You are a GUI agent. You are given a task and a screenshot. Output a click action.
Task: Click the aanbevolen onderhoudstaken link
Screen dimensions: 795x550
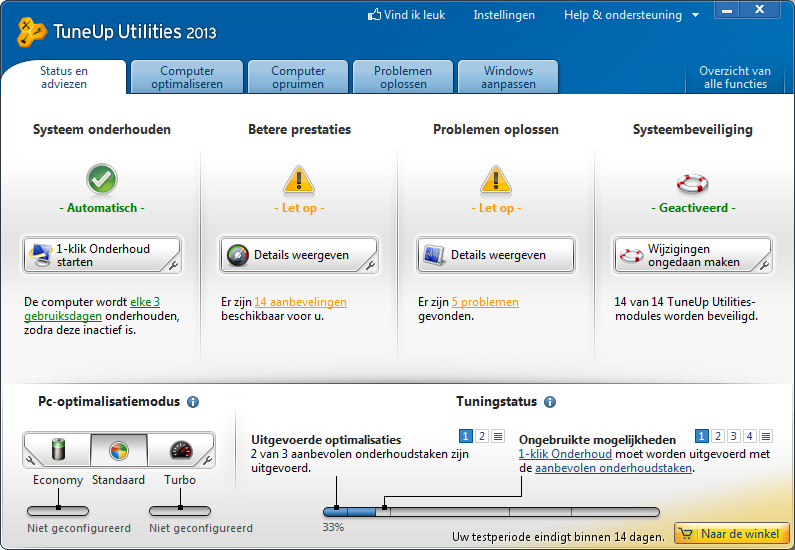pyautogui.click(x=613, y=468)
